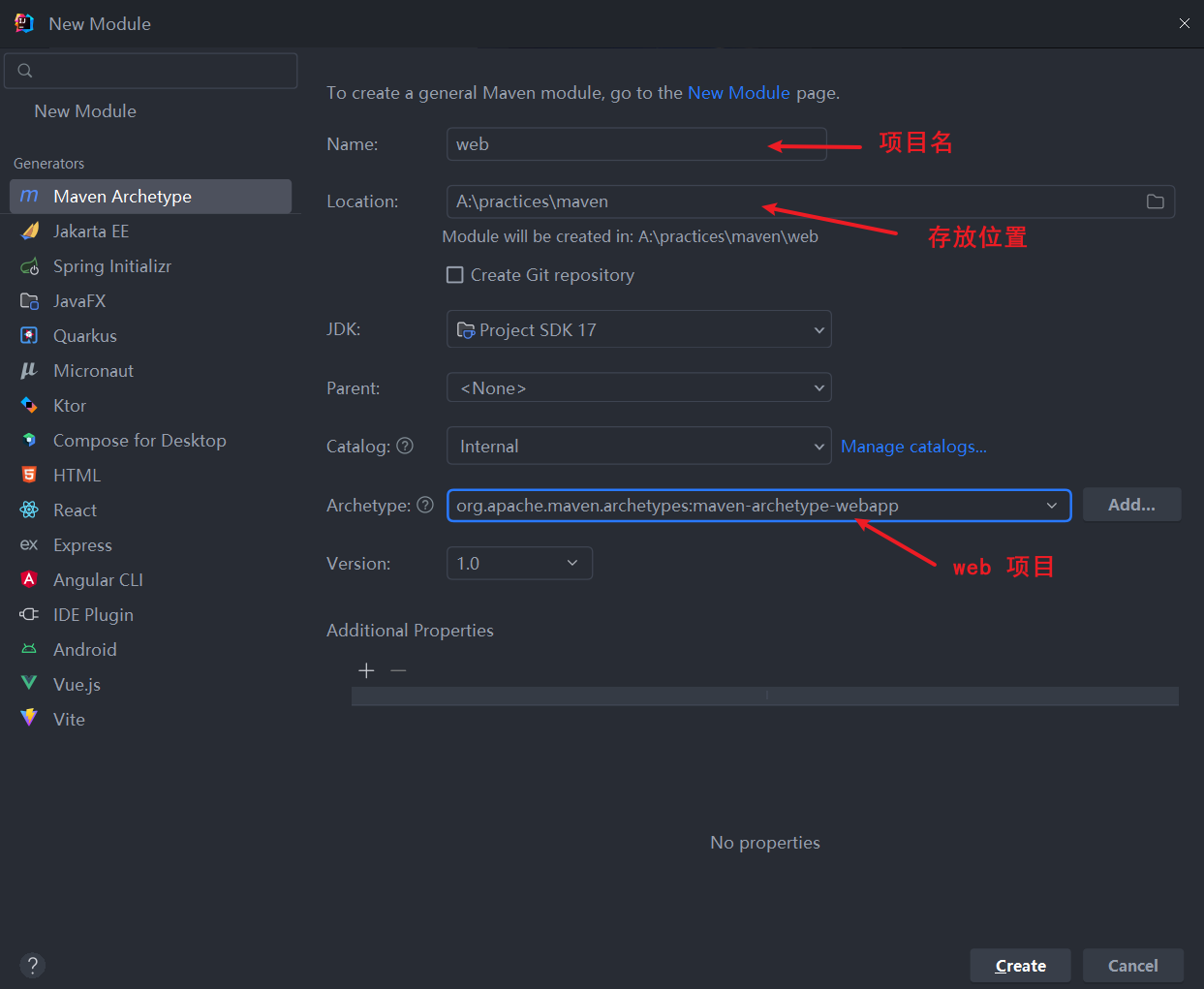This screenshot has width=1204, height=989.
Task: Click the HTML5 shield icon
Action: [29, 476]
